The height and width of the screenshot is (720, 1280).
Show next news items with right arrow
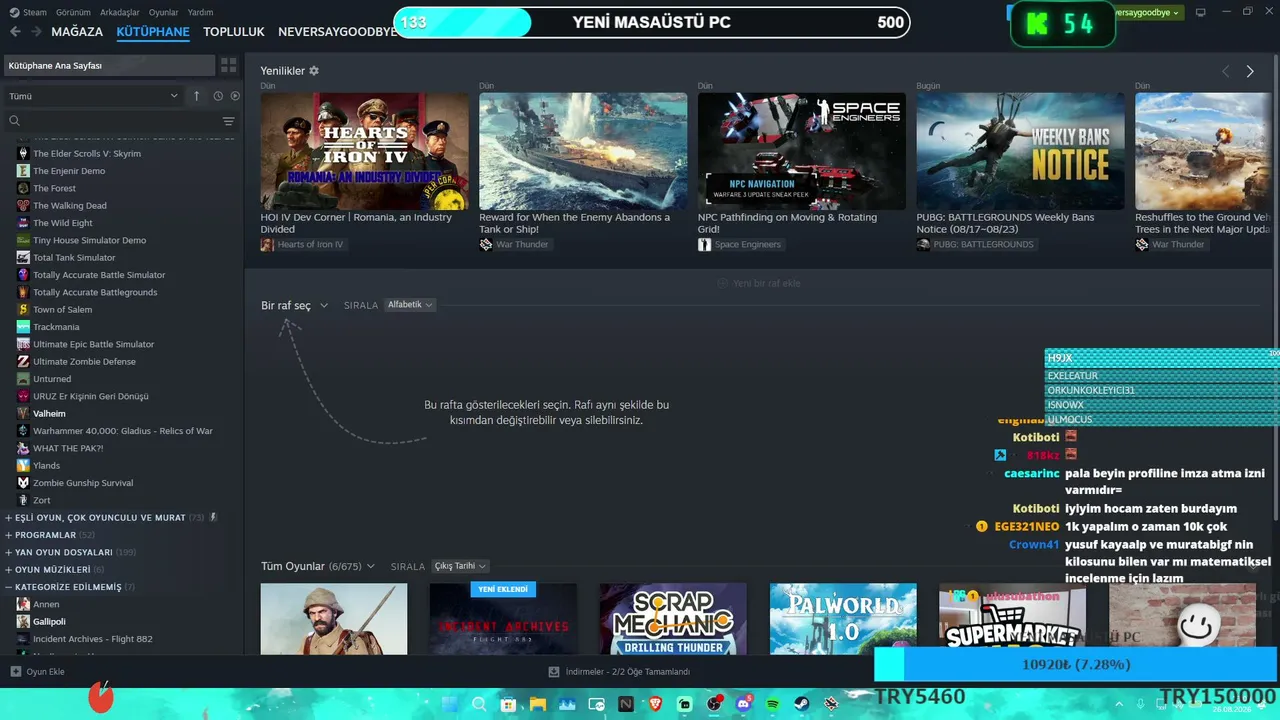point(1250,71)
